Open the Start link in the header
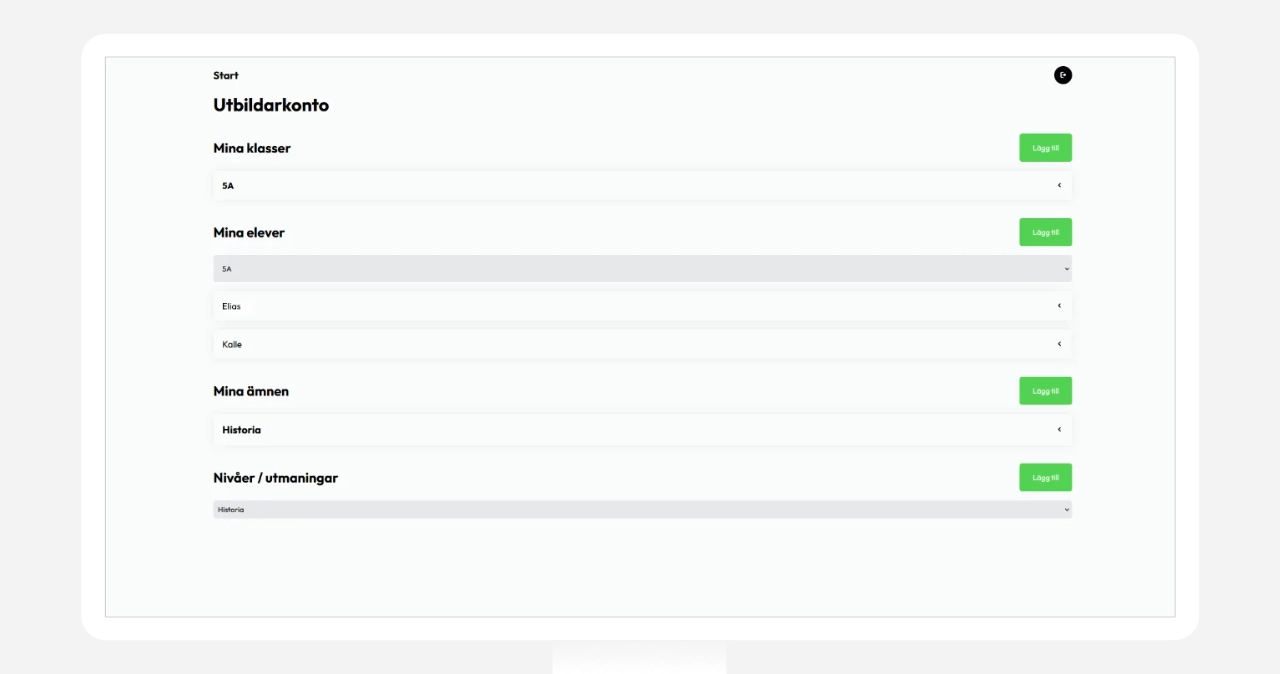1280x674 pixels. click(x=226, y=75)
